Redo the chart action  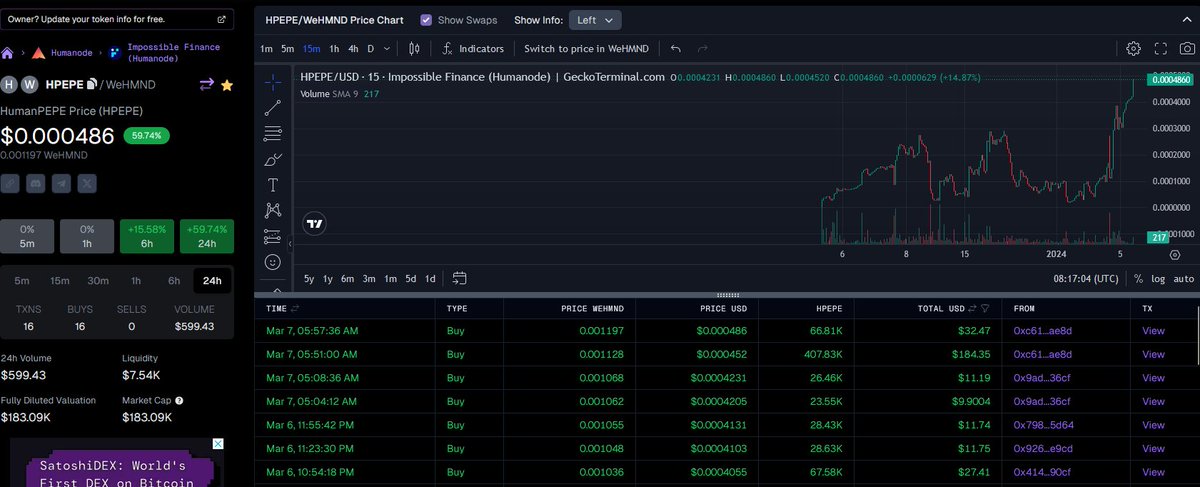[703, 48]
